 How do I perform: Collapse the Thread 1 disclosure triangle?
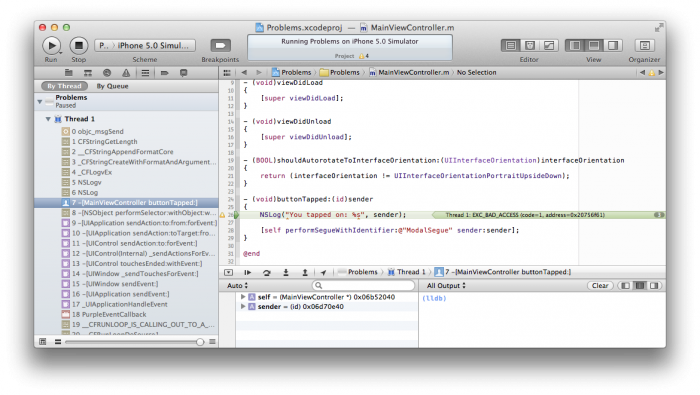pyautogui.click(x=48, y=119)
